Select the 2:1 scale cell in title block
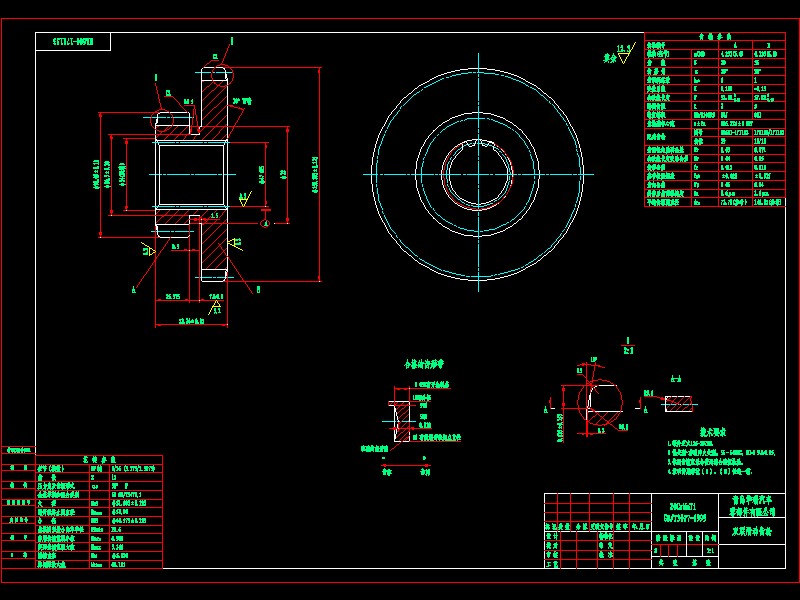 click(711, 551)
